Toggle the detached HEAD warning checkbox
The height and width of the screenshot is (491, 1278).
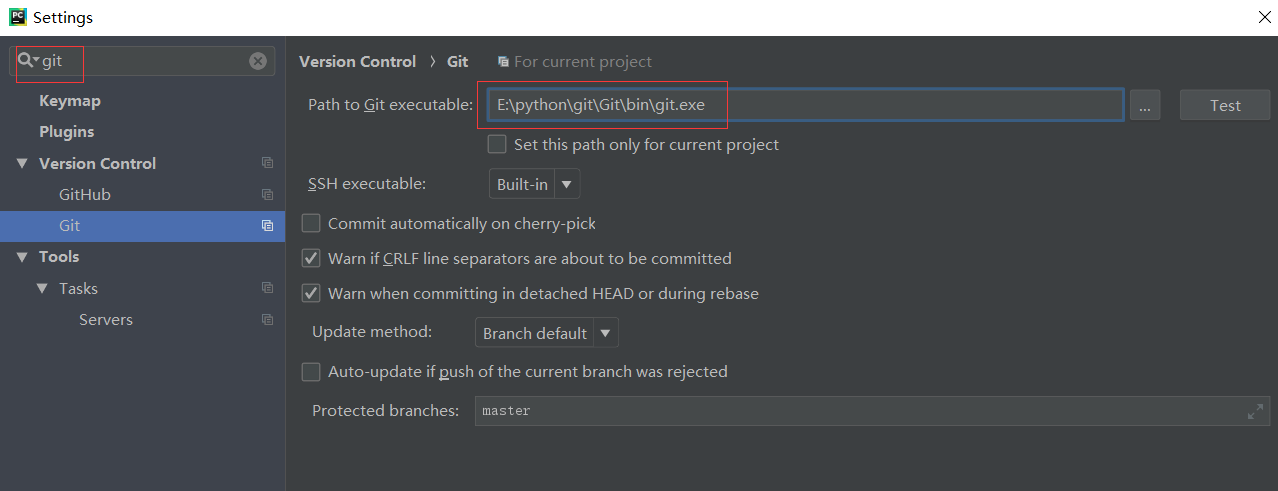pos(311,294)
